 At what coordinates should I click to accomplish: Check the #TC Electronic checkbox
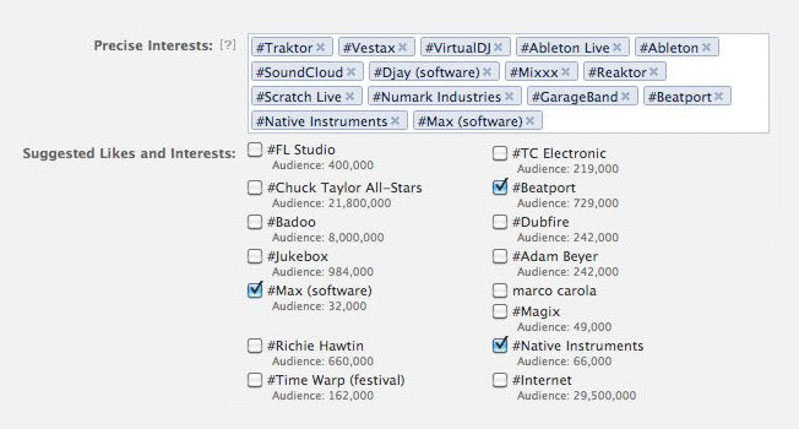pos(500,153)
